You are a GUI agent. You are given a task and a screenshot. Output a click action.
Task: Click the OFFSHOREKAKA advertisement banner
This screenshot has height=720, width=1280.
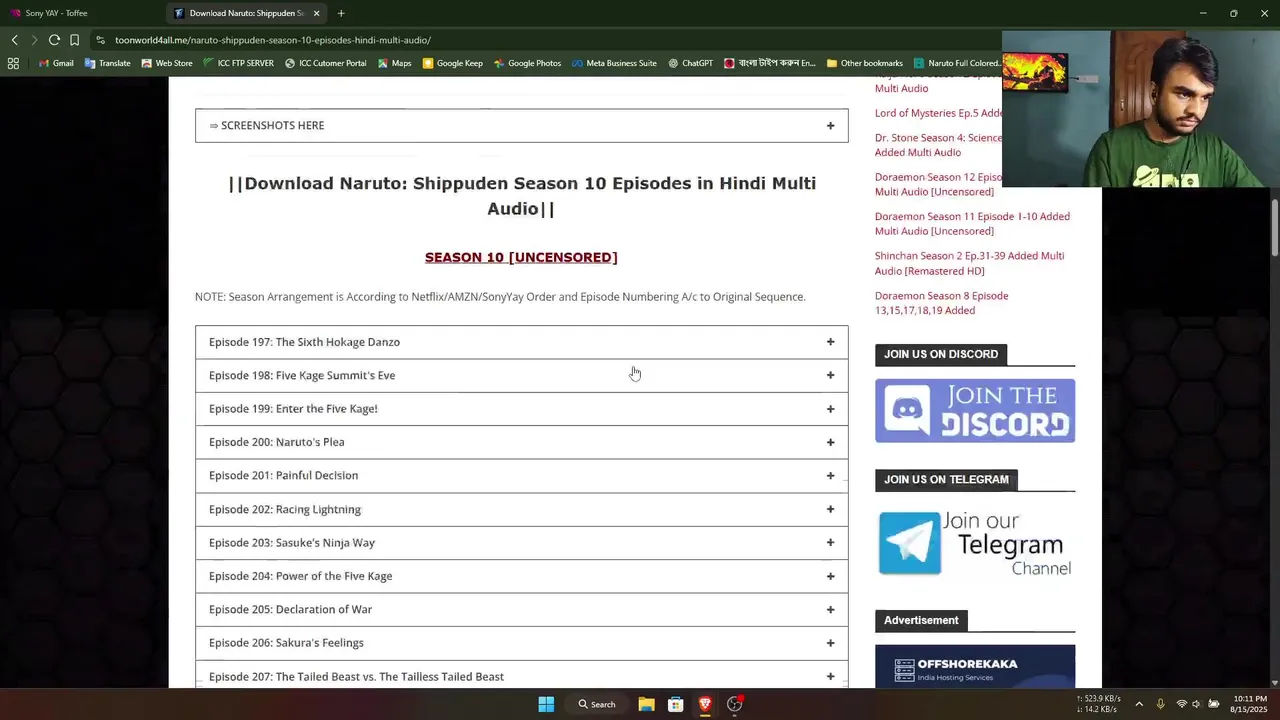(975, 666)
